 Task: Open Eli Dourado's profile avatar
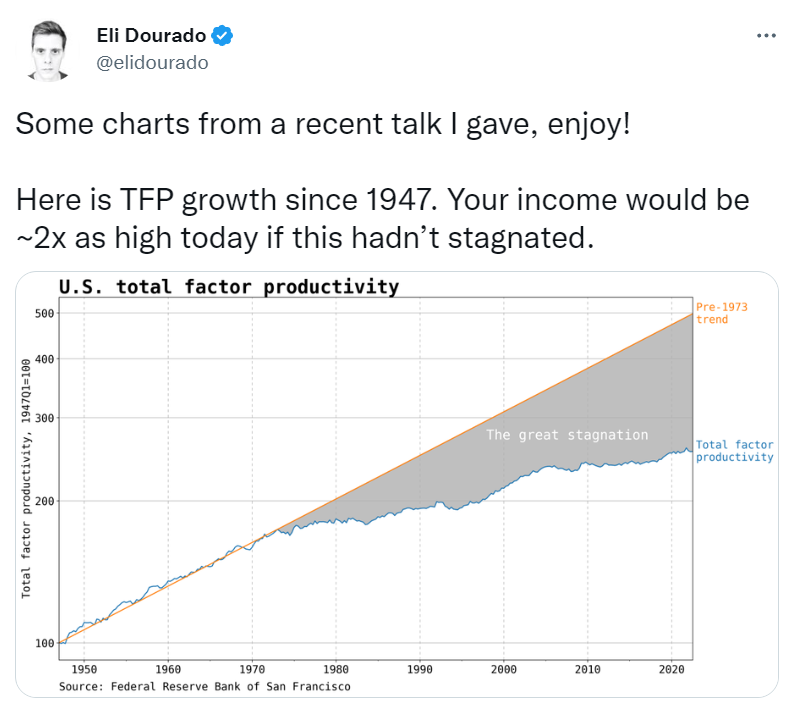point(48,52)
